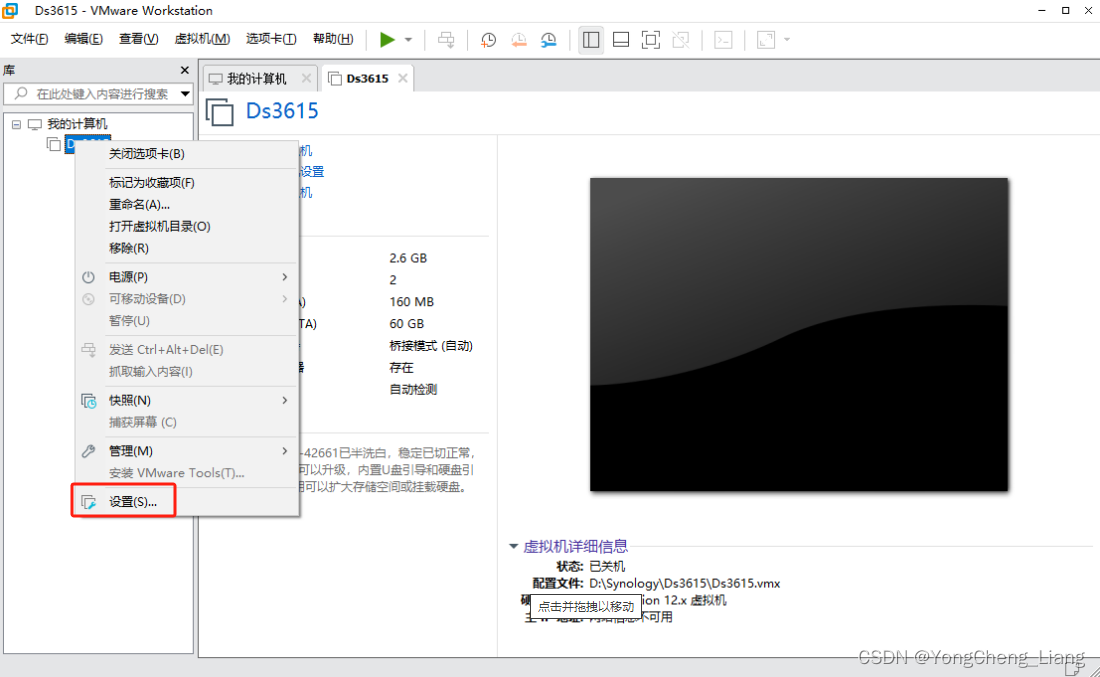Viewport: 1100px width, 677px height.
Task: Switch to the Ds3615 tab
Action: point(368,79)
